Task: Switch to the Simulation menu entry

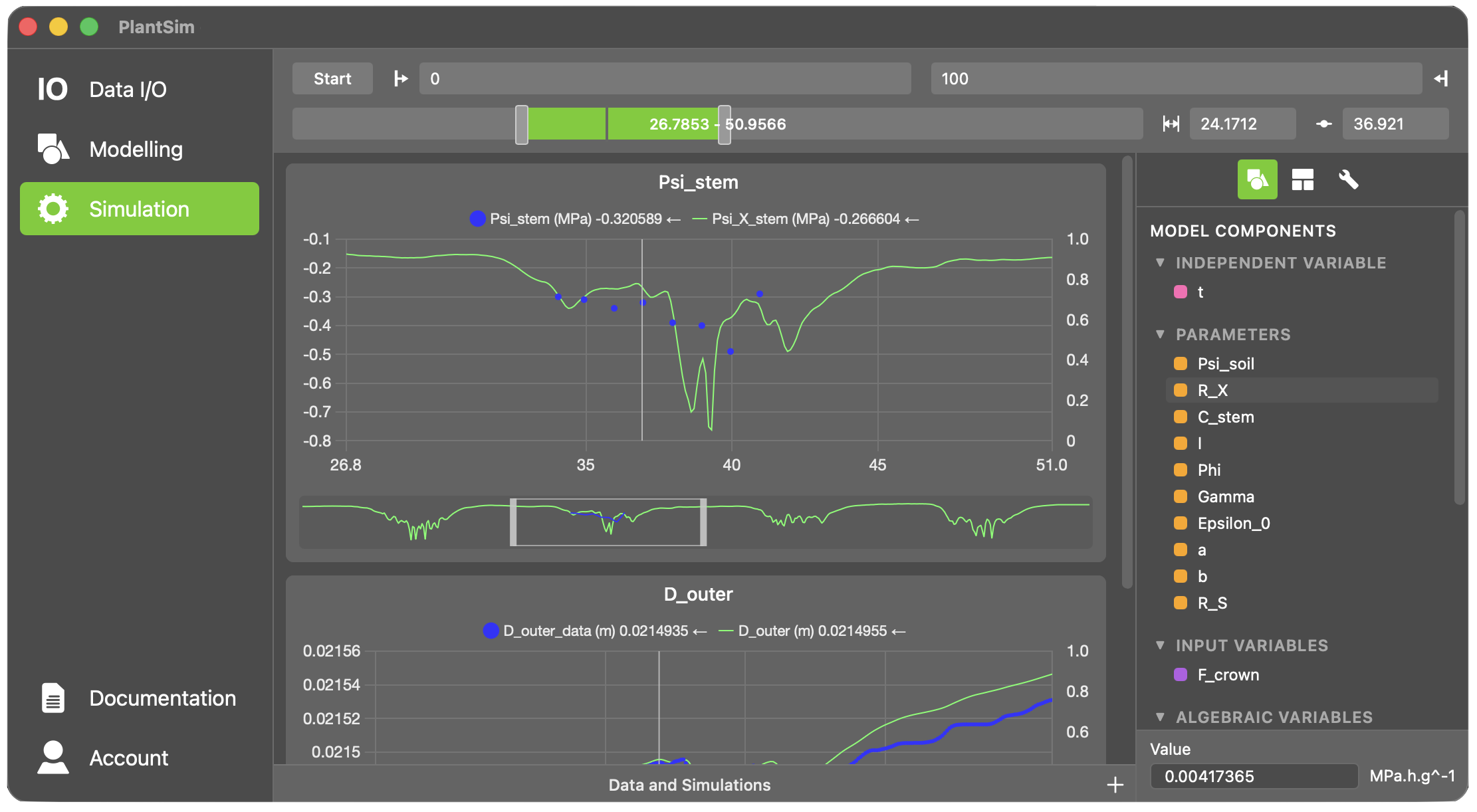Action: tap(138, 209)
